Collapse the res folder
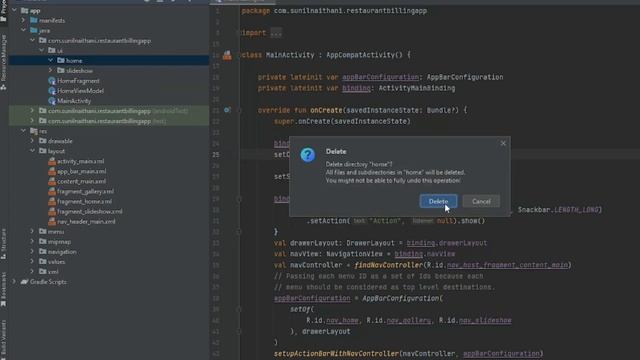This screenshot has width=640, height=360. [x=23, y=131]
